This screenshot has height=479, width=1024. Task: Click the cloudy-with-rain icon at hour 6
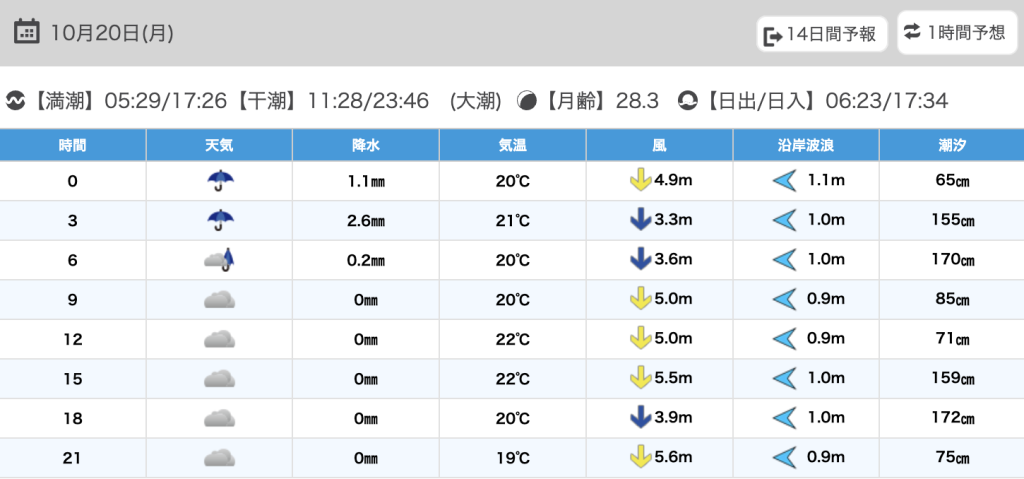pos(219,260)
